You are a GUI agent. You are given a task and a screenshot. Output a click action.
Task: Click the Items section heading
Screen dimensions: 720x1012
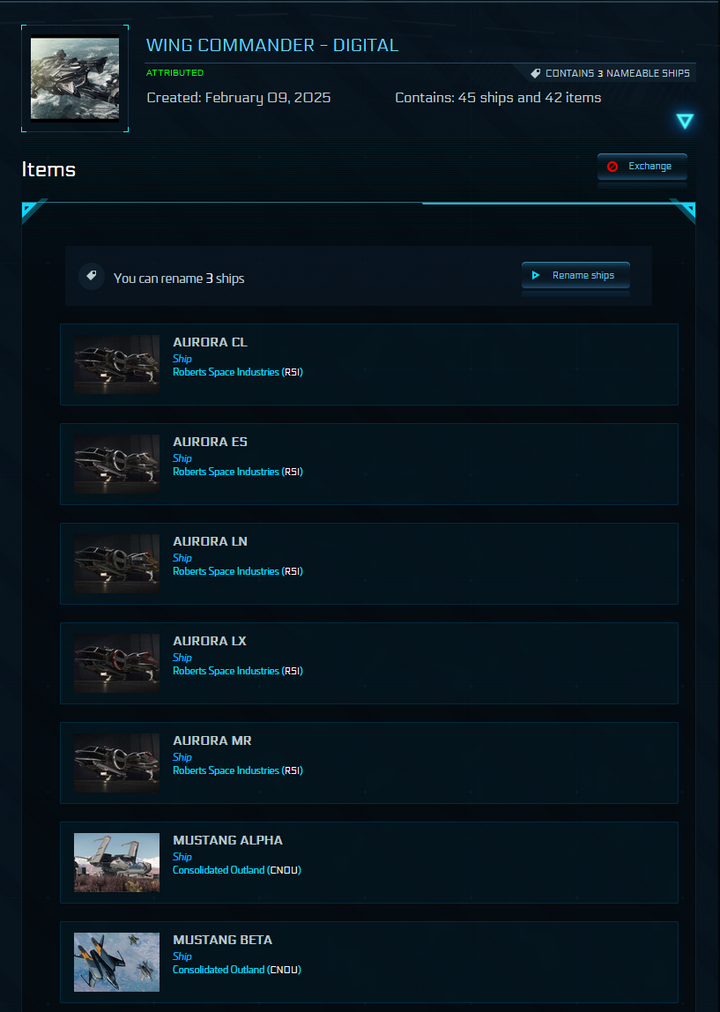(48, 169)
